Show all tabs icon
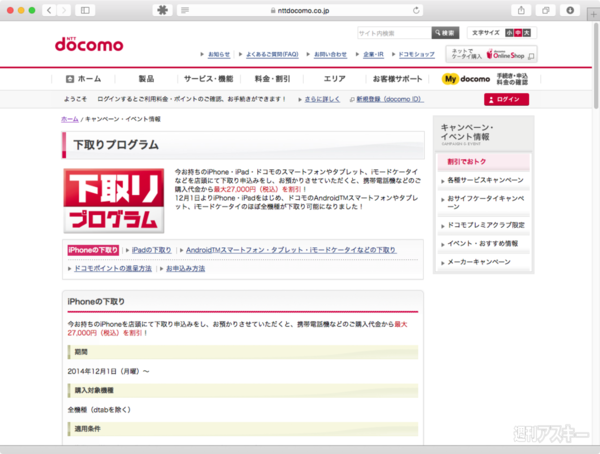This screenshot has width=600, height=454. coord(546,10)
